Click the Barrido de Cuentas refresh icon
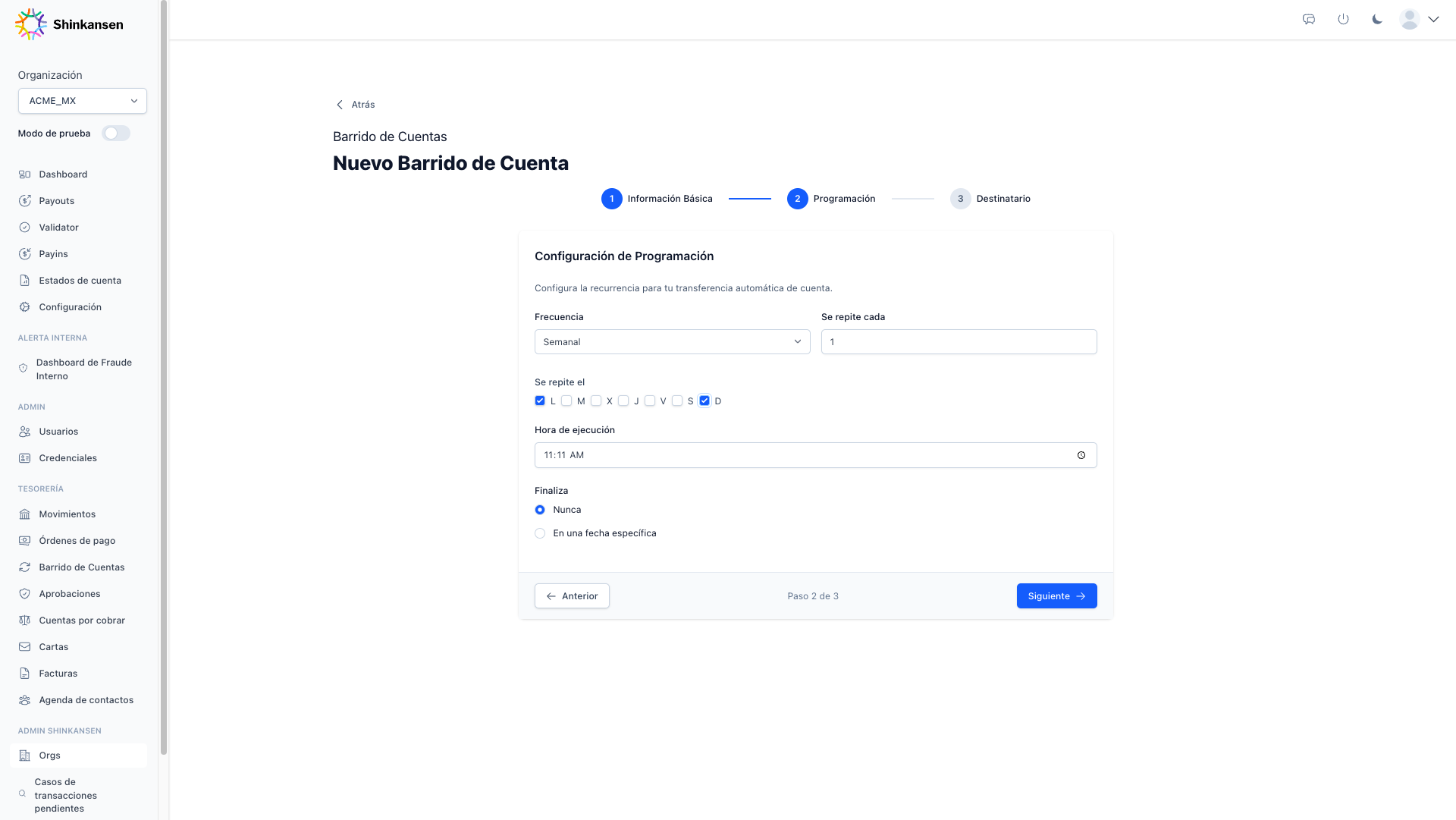Image resolution: width=1456 pixels, height=820 pixels. click(x=24, y=567)
